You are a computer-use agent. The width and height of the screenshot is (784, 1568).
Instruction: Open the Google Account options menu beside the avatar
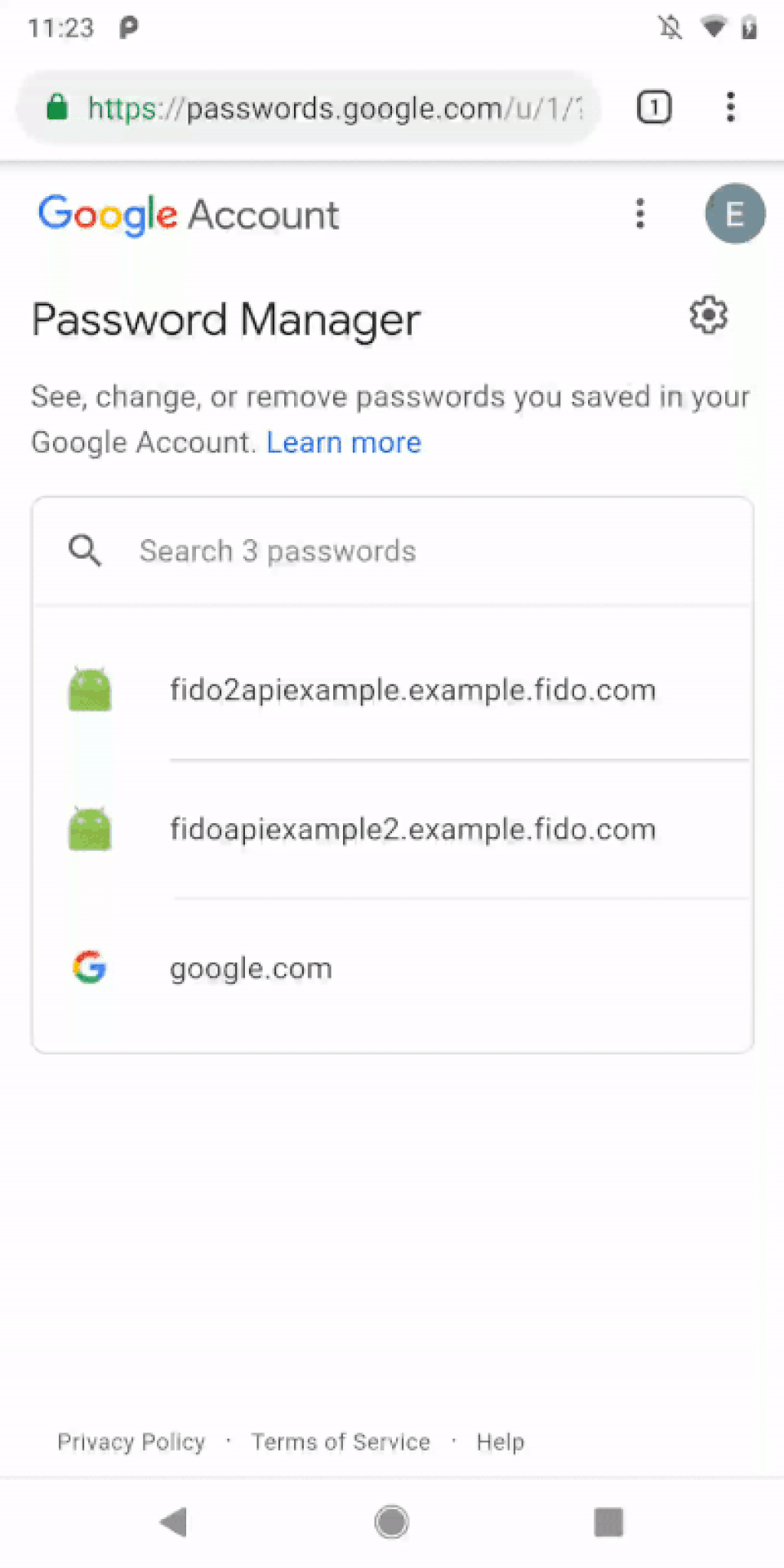point(640,214)
